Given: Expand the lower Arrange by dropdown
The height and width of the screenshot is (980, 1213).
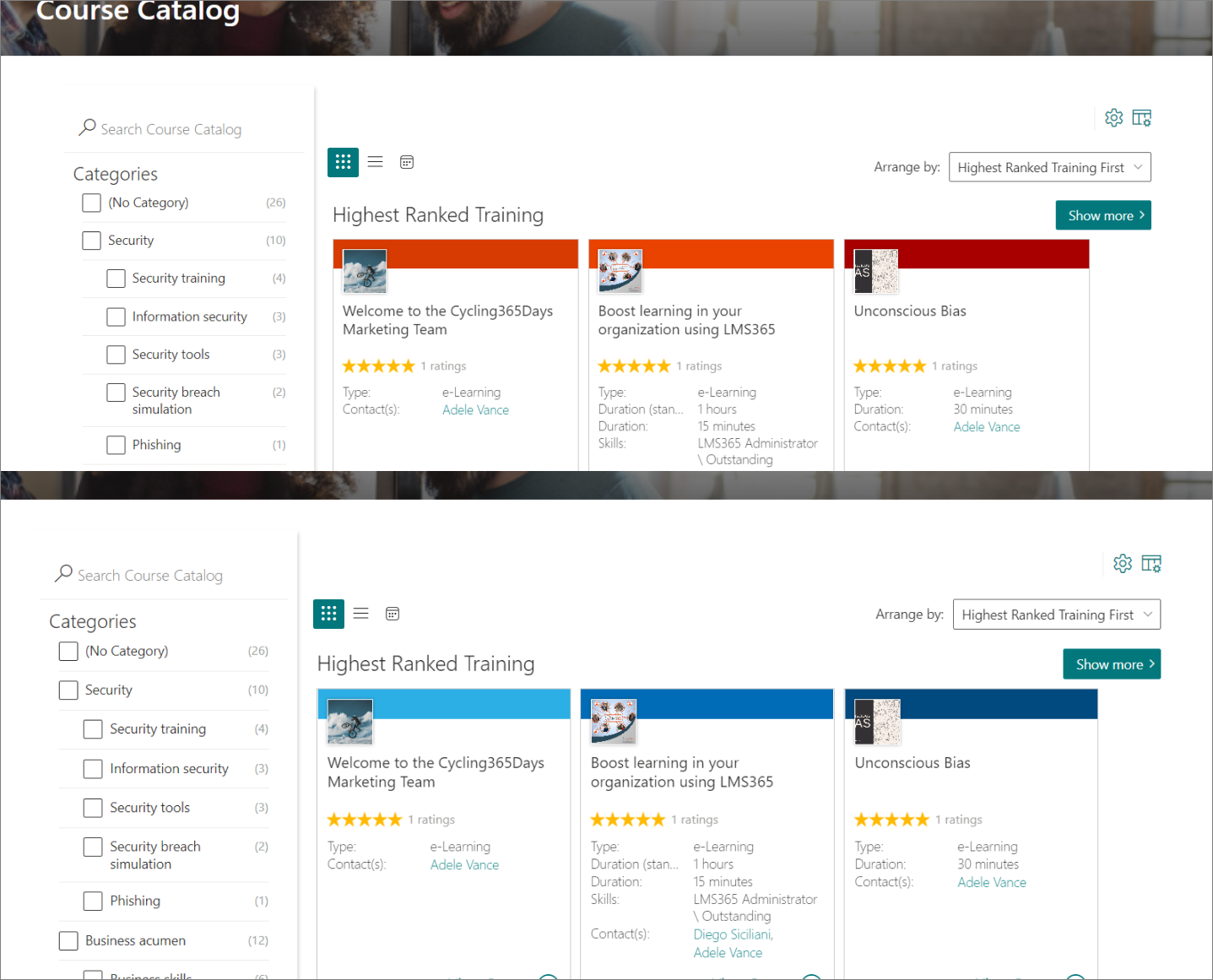Looking at the screenshot, I should click(1056, 615).
